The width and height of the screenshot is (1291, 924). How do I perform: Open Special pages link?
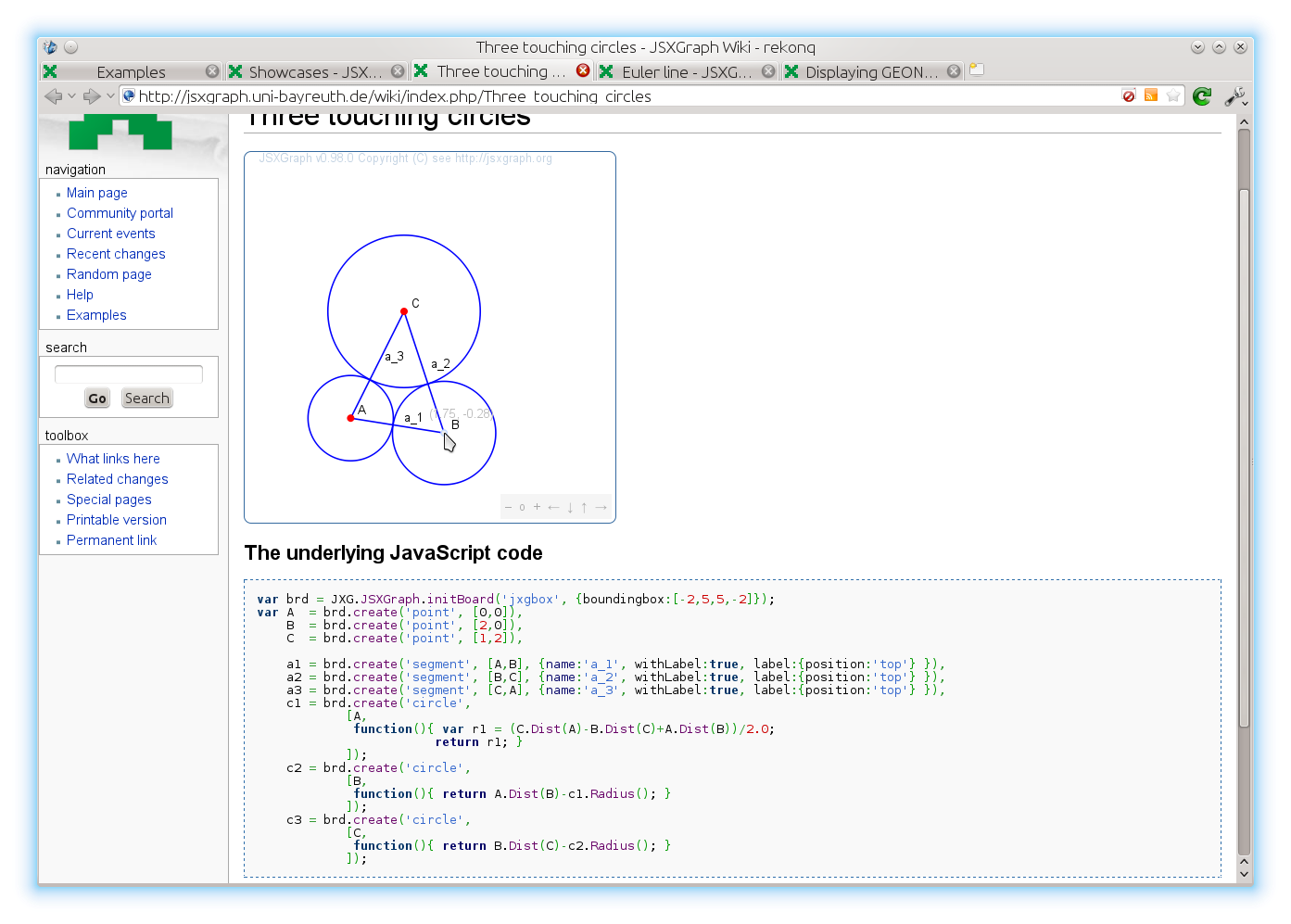click(109, 500)
